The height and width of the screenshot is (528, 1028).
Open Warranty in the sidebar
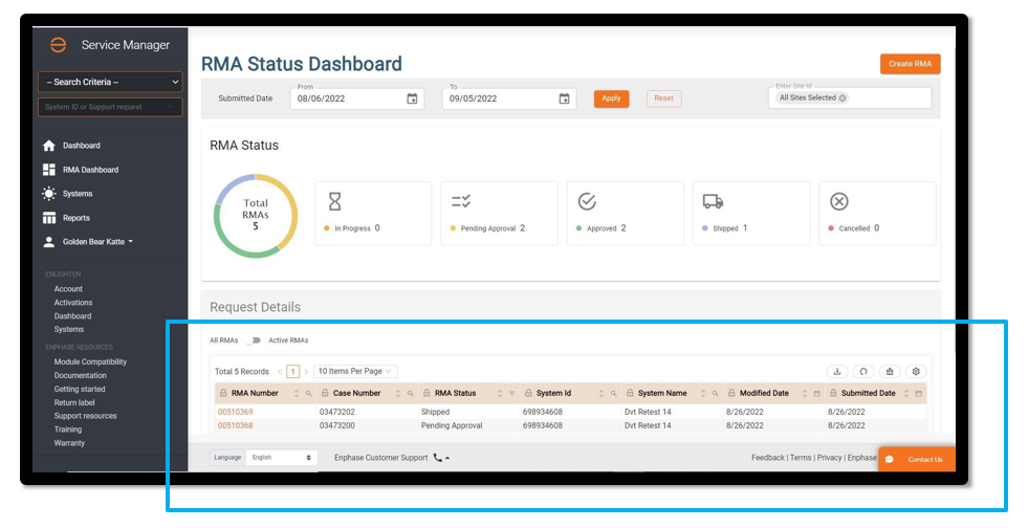tap(69, 443)
